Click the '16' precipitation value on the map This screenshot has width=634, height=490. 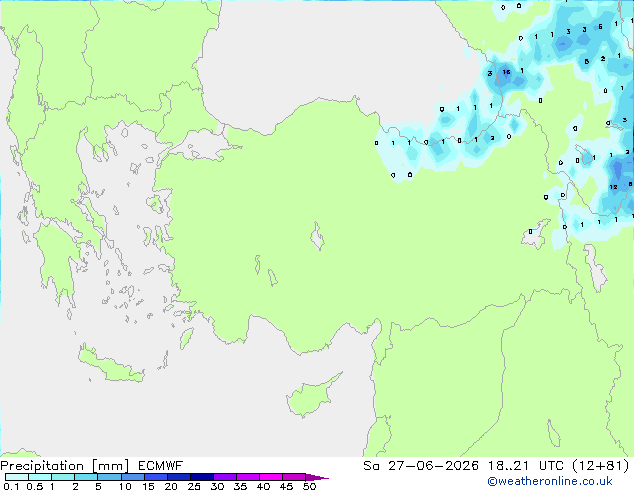[506, 72]
